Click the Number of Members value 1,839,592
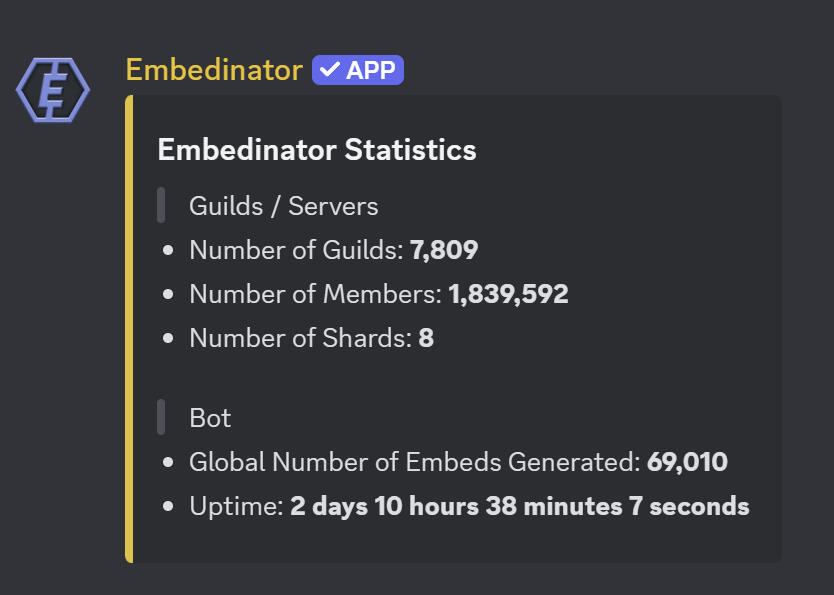Screen dimensions: 834x595 (x=508, y=294)
